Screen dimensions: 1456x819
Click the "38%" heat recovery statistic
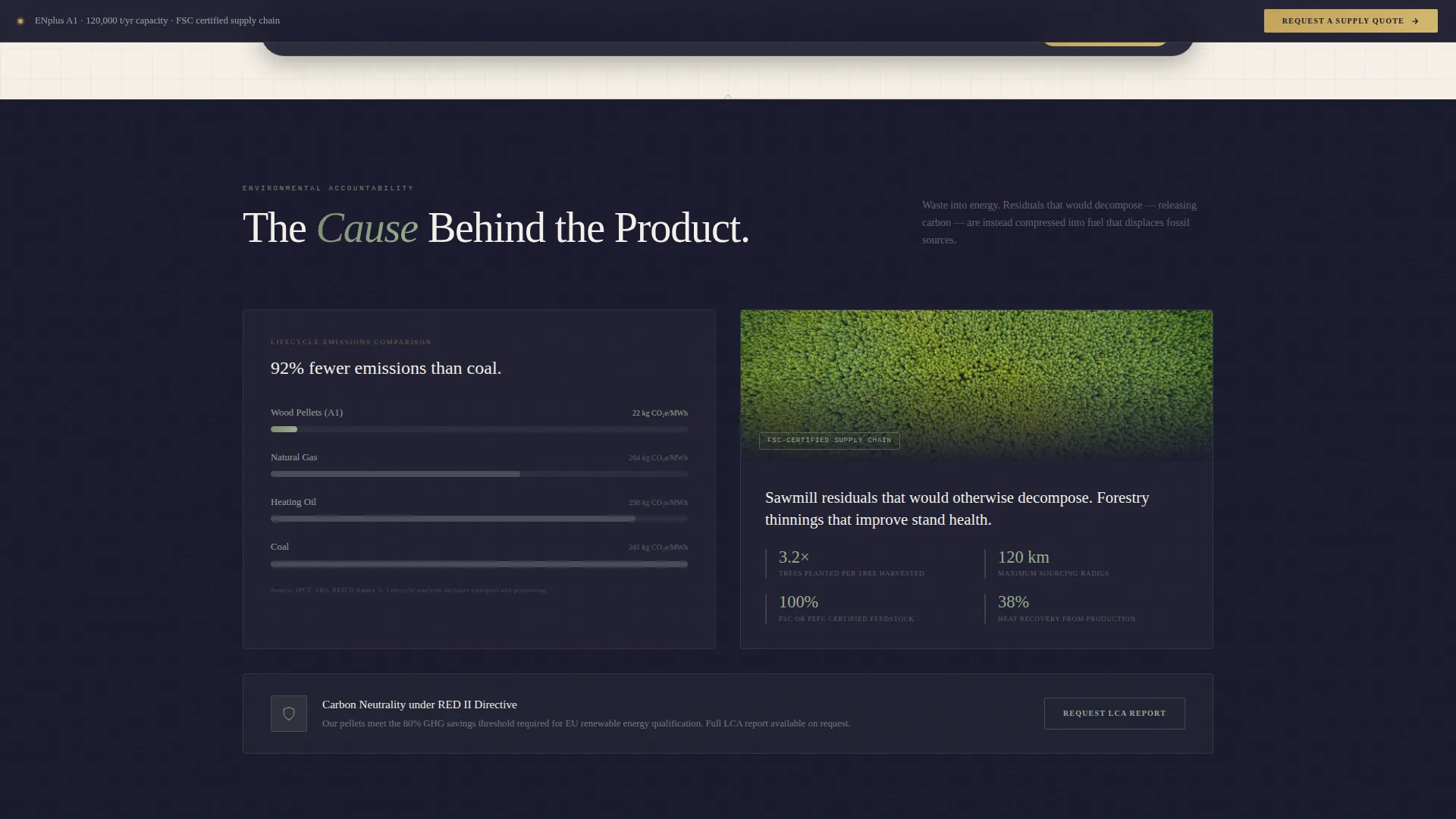[x=1013, y=602]
